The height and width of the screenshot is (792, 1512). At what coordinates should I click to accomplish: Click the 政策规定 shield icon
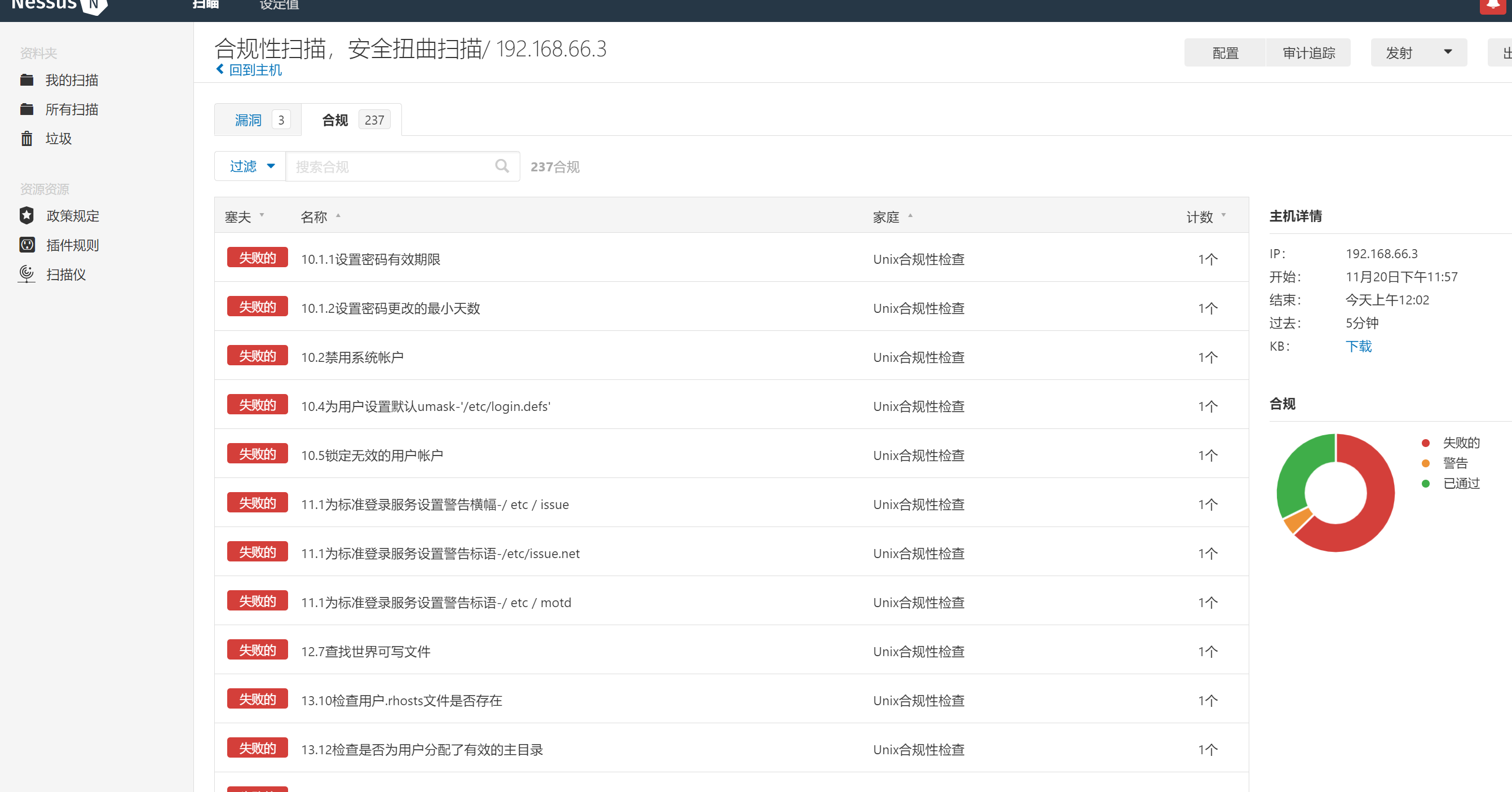pos(26,215)
